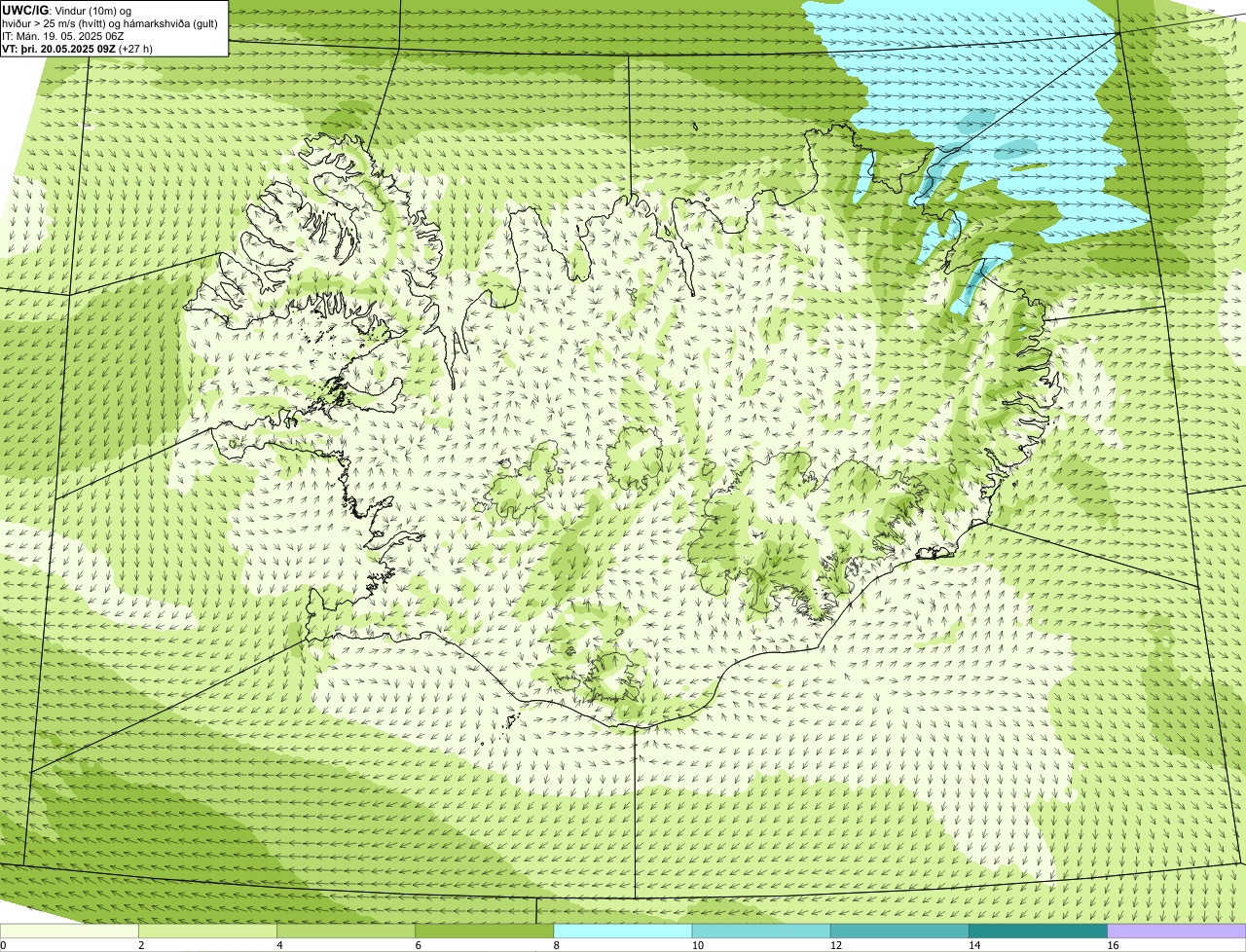
Task: Click the medium green 4–6 m/s legend swatch
Action: pos(348,932)
